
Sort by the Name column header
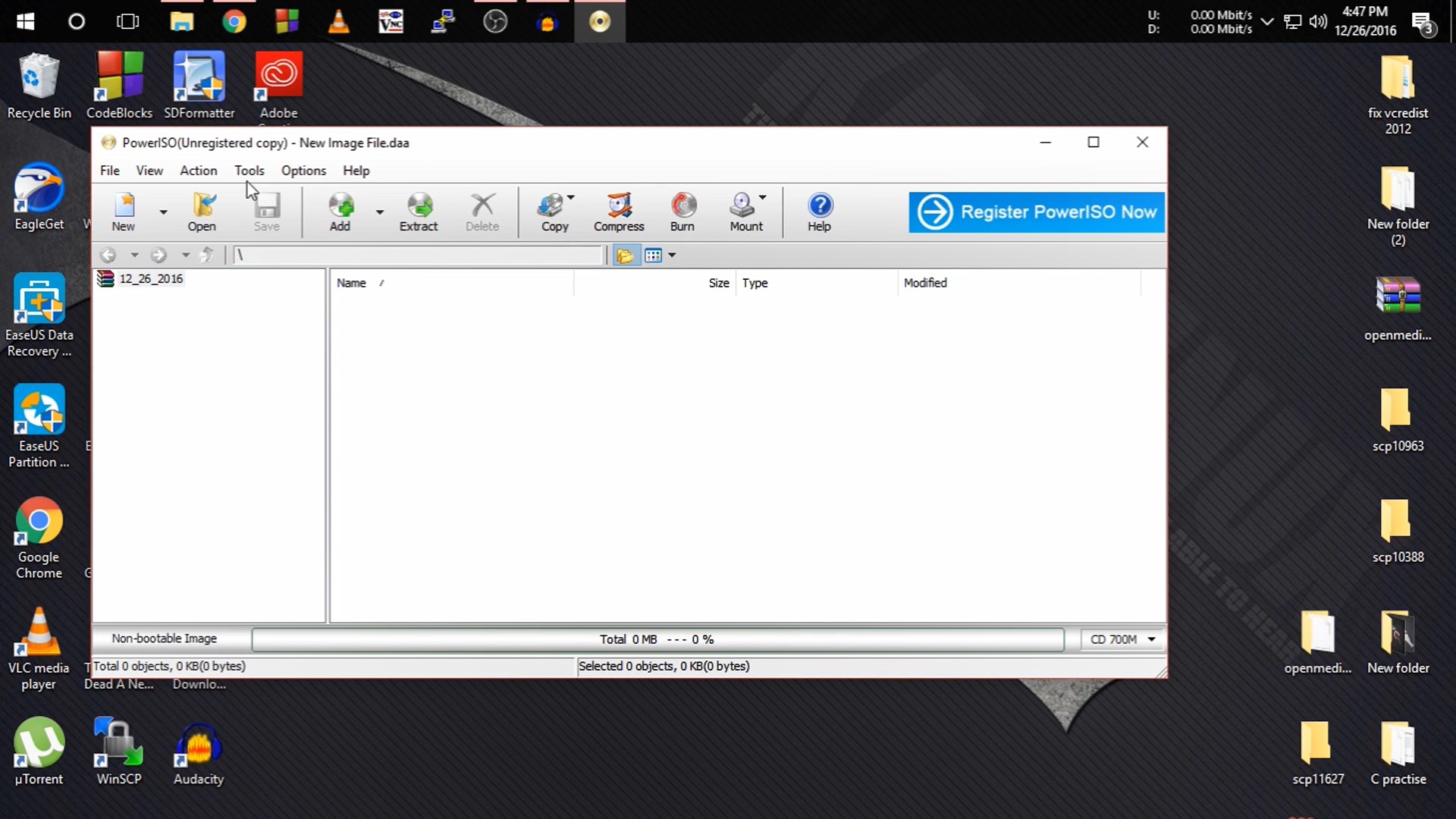pos(451,283)
